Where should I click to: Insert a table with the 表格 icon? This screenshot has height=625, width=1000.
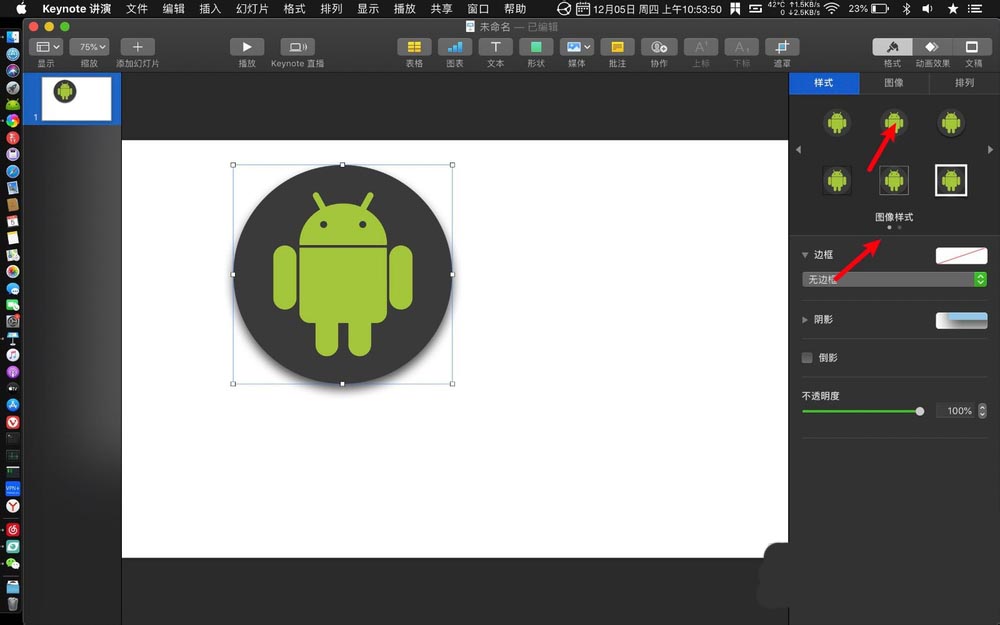click(x=414, y=47)
